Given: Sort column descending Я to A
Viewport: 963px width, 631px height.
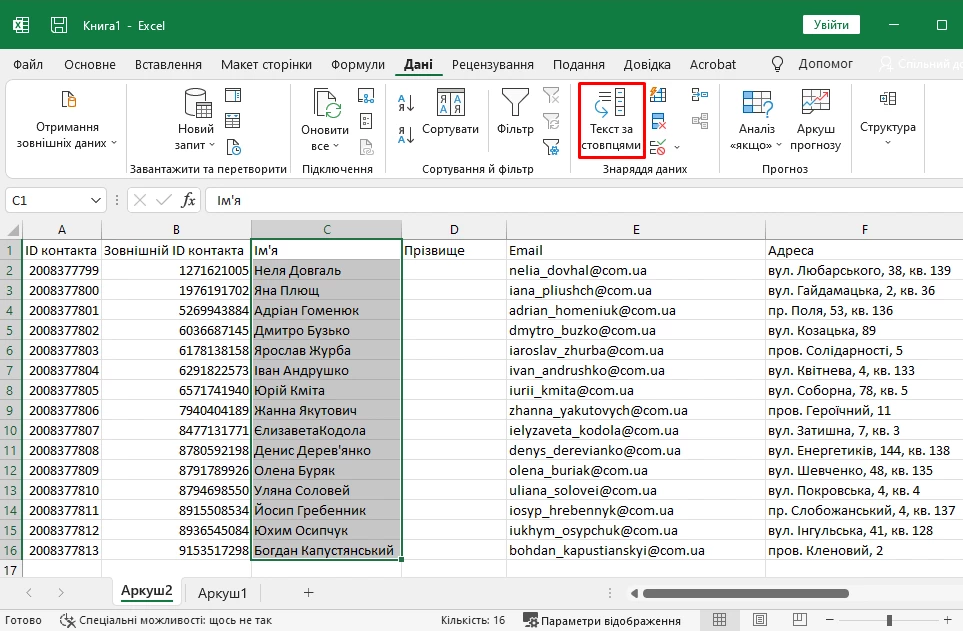Looking at the screenshot, I should click(406, 133).
